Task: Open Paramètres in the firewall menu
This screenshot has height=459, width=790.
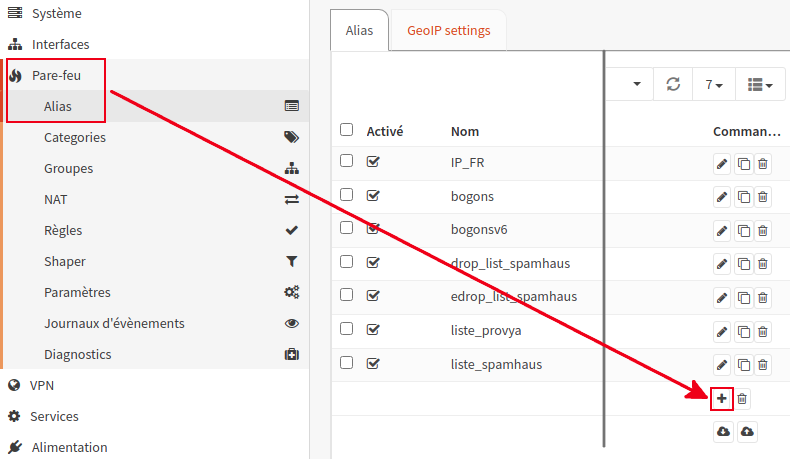Action: tap(156, 292)
